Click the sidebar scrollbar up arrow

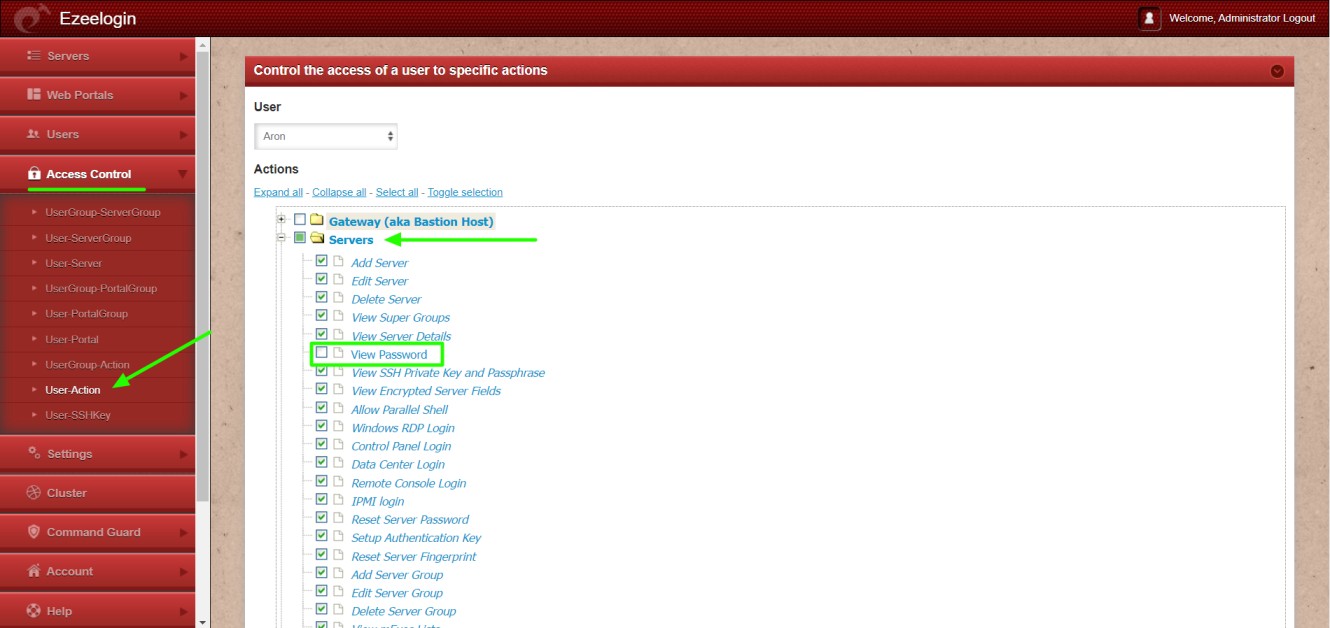pyautogui.click(x=204, y=45)
